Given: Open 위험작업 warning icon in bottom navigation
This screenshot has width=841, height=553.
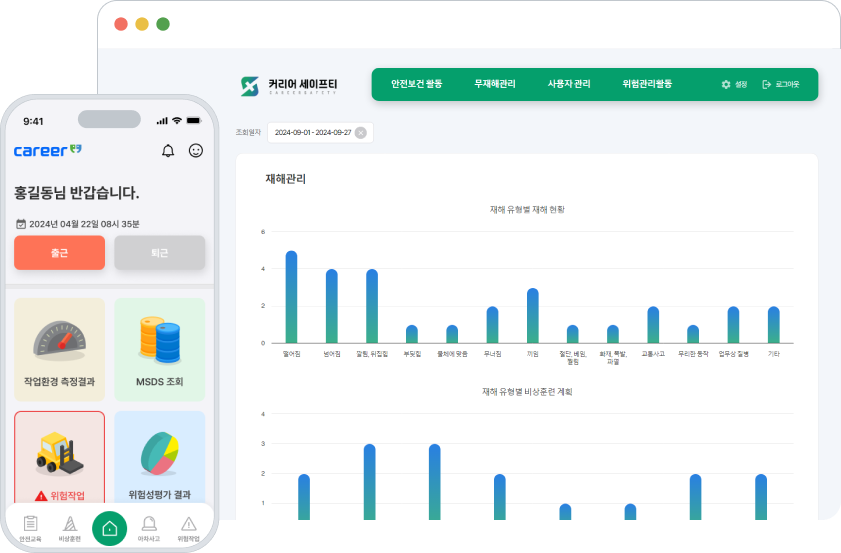Looking at the screenshot, I should 188,527.
